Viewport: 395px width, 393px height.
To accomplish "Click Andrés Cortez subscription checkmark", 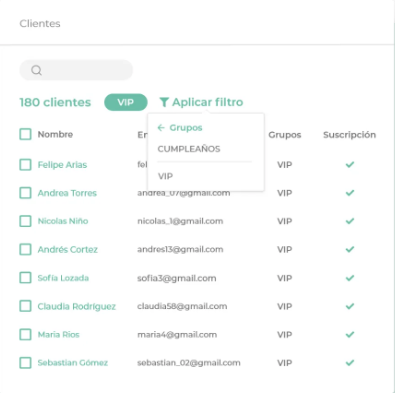I will [350, 249].
